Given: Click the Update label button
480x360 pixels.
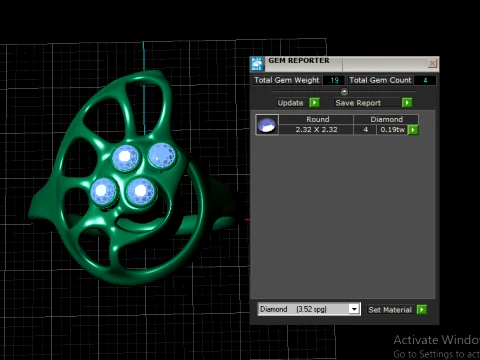Looking at the screenshot, I should point(291,103).
